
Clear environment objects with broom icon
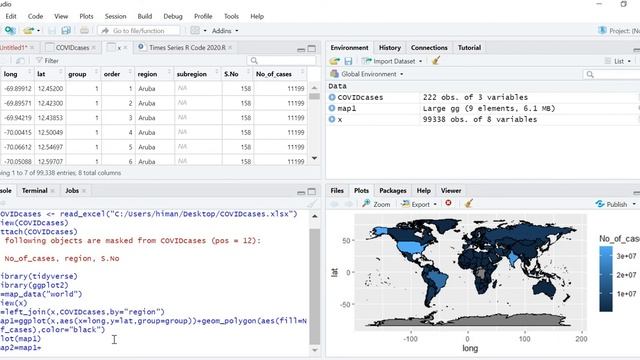pyautogui.click(x=436, y=61)
